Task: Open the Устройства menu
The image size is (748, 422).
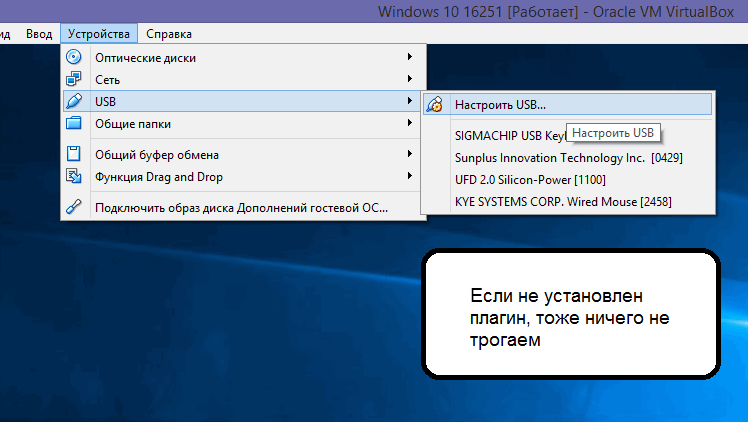Action: 99,34
